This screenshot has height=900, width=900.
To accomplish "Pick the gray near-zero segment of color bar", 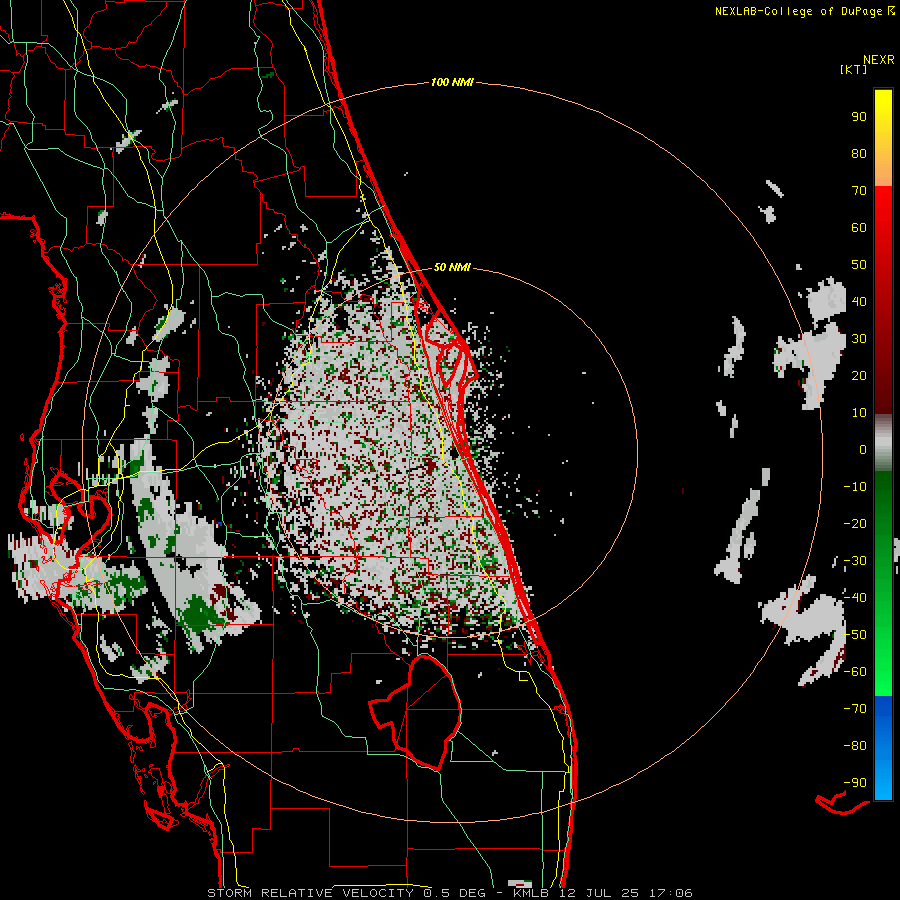I will [883, 443].
